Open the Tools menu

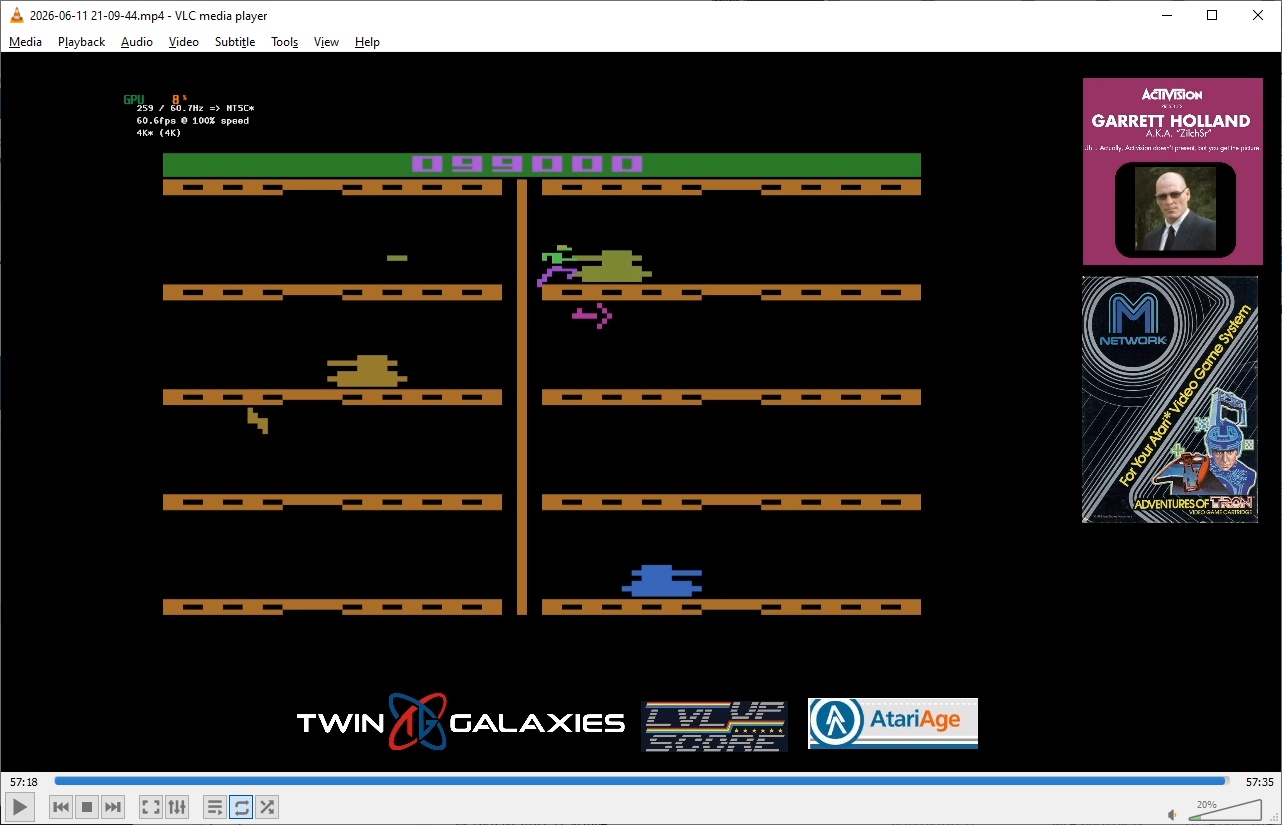[x=285, y=42]
